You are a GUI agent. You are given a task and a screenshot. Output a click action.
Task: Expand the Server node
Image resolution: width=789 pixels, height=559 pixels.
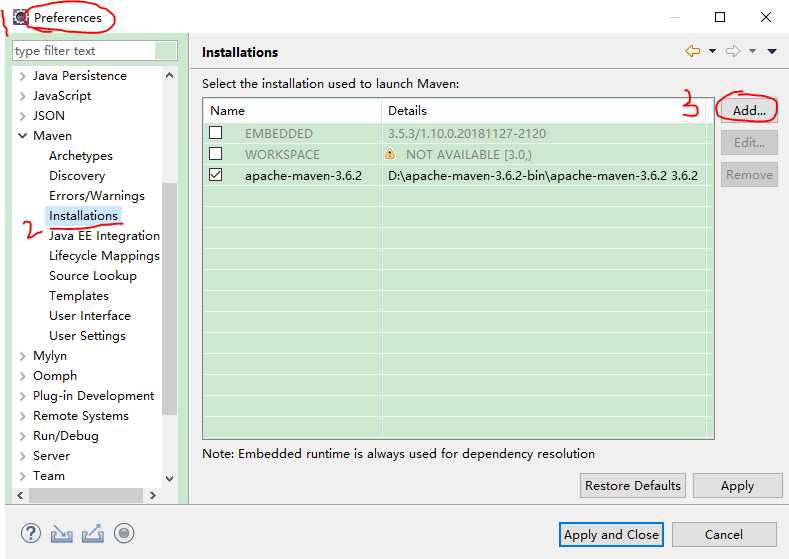click(23, 456)
